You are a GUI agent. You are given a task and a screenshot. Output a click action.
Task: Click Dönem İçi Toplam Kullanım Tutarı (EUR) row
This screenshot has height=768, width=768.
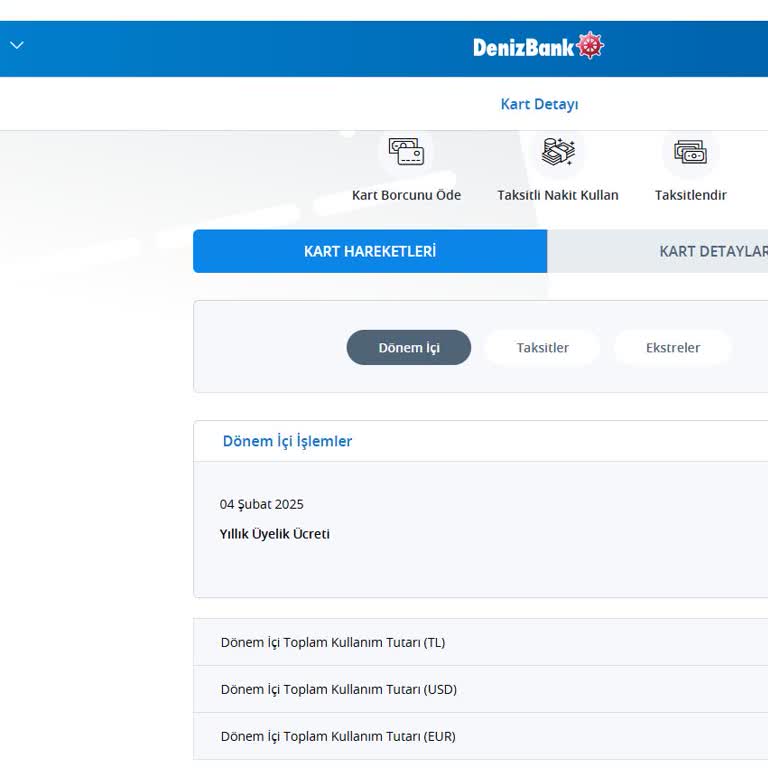click(480, 736)
